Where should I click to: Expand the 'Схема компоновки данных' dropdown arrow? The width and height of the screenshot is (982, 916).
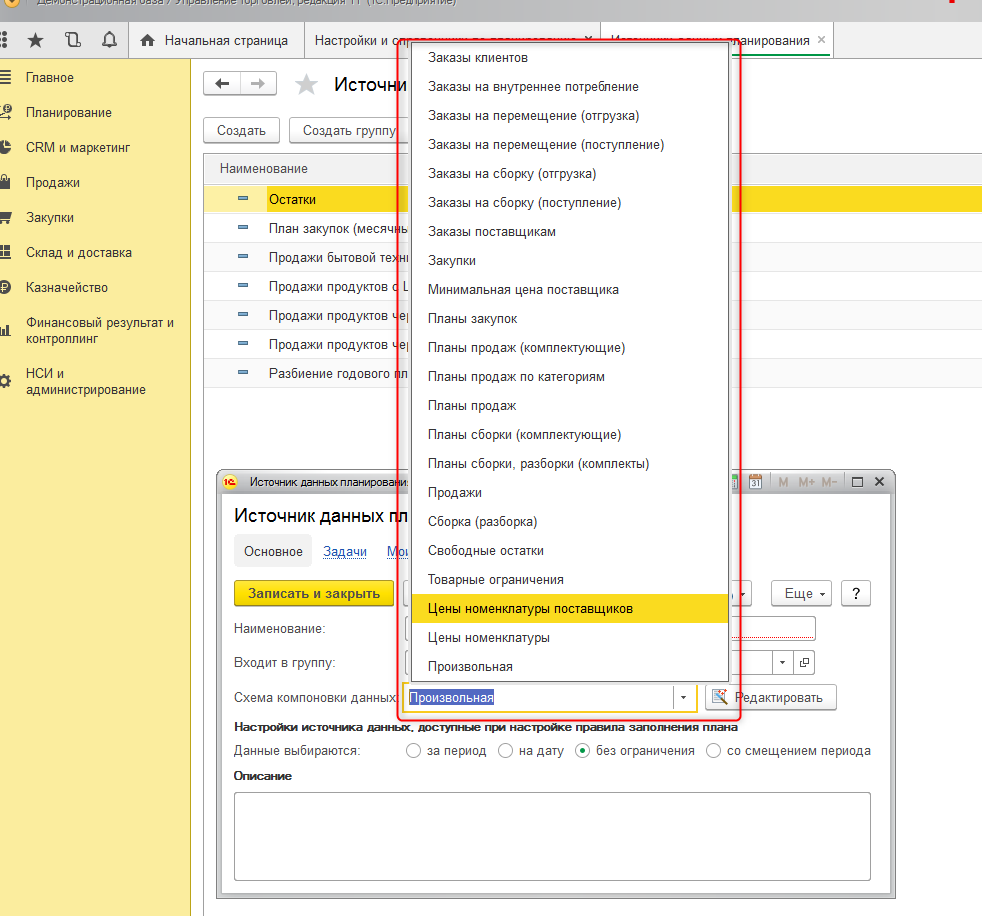pyautogui.click(x=684, y=697)
